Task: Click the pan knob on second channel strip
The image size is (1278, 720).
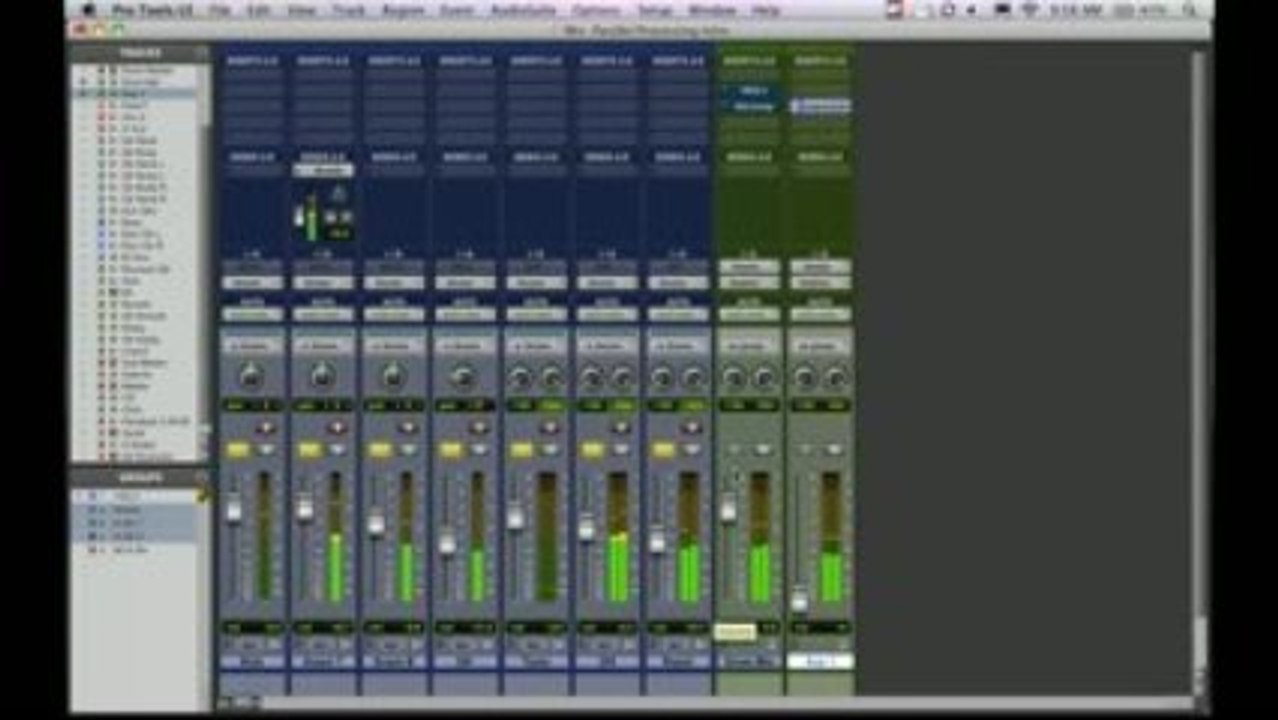Action: pos(322,377)
